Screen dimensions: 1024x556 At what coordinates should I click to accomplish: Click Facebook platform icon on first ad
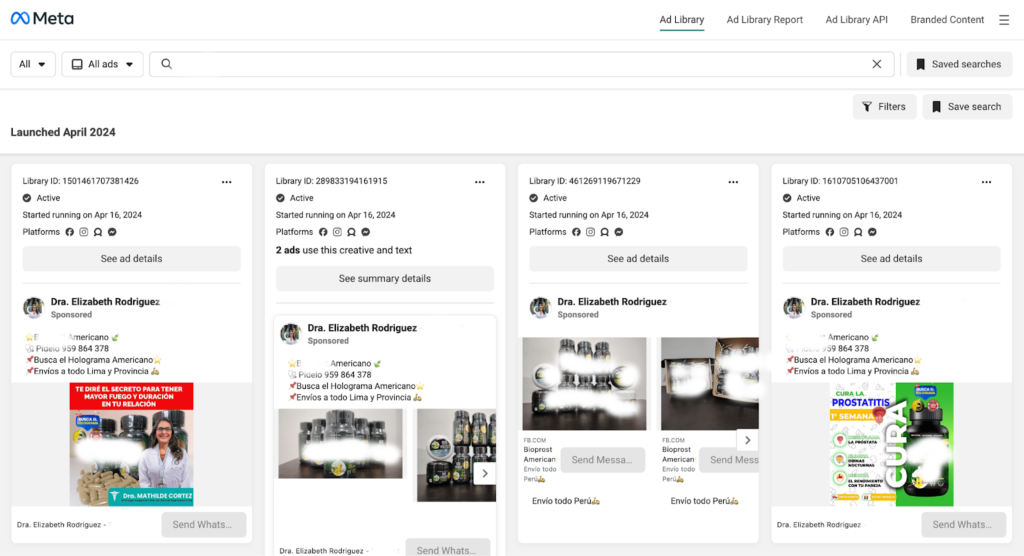[70, 232]
